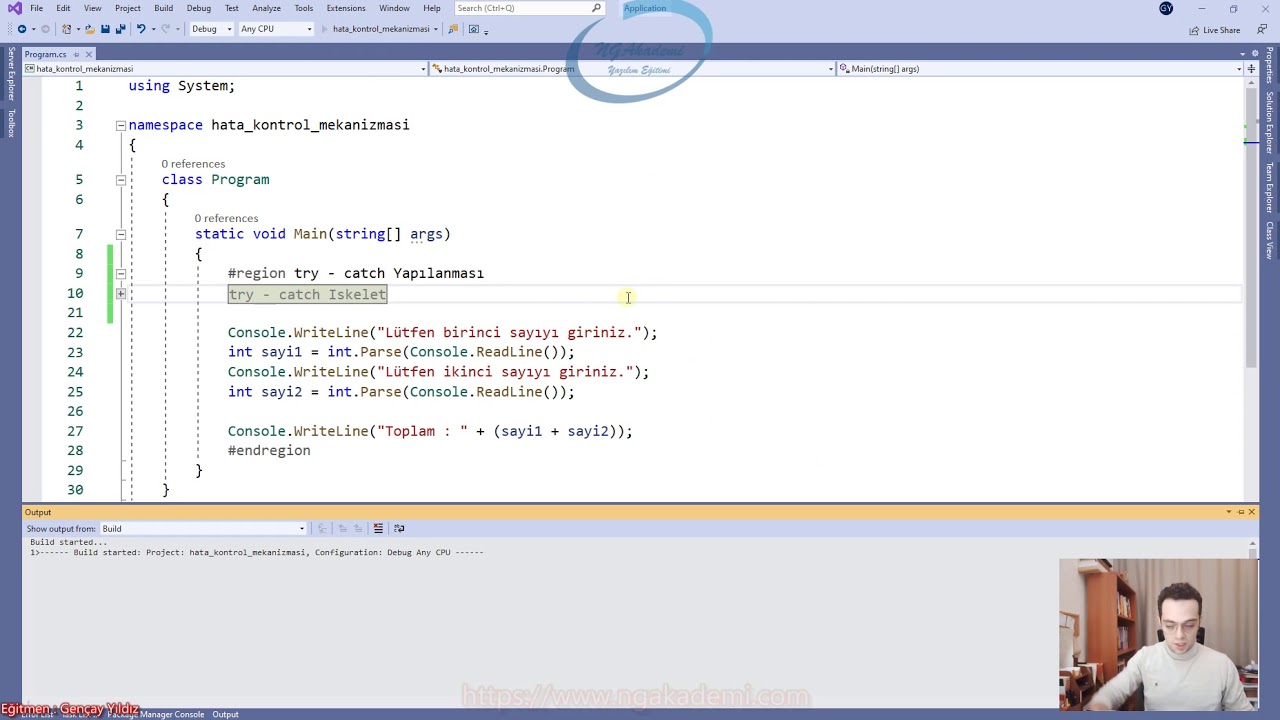Pin the Program.cs tab

pyautogui.click(x=76, y=54)
